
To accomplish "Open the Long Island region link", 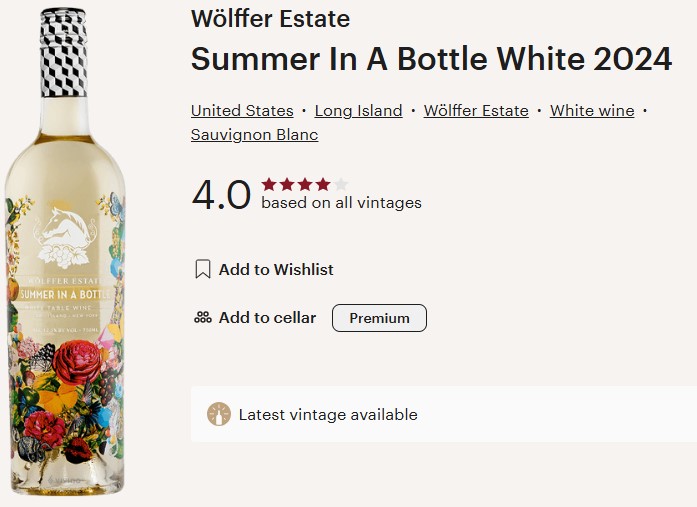I will (358, 111).
